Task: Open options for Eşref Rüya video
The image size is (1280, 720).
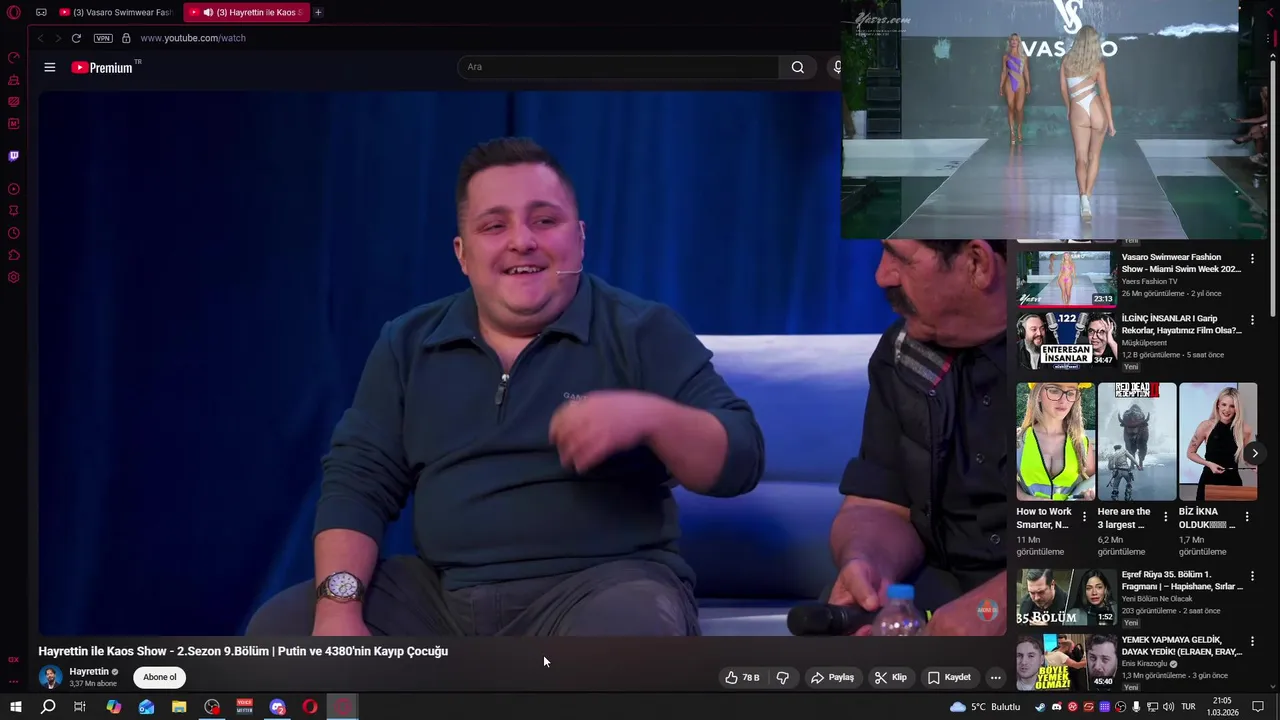Action: pyautogui.click(x=1252, y=576)
